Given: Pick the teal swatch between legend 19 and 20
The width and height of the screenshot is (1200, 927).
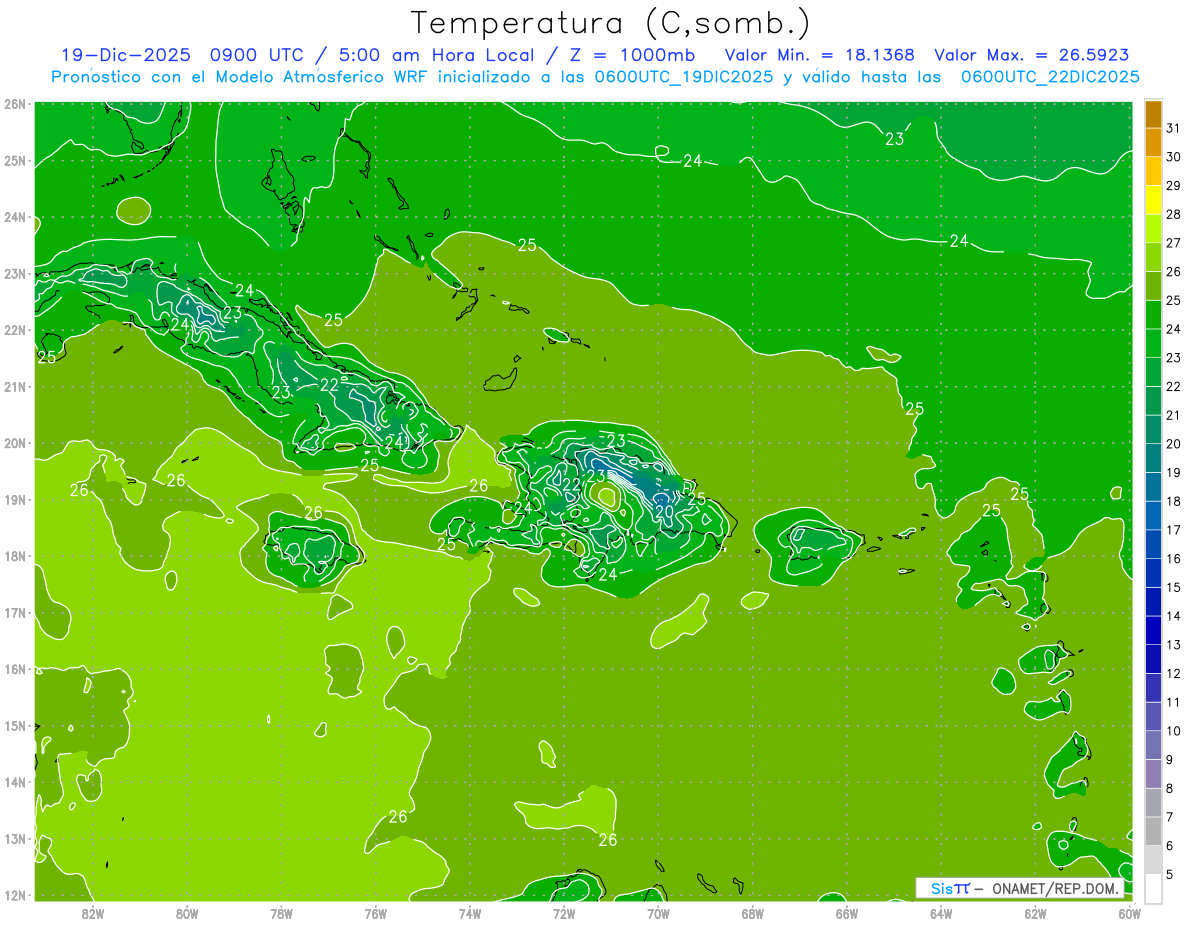Looking at the screenshot, I should [x=1153, y=458].
